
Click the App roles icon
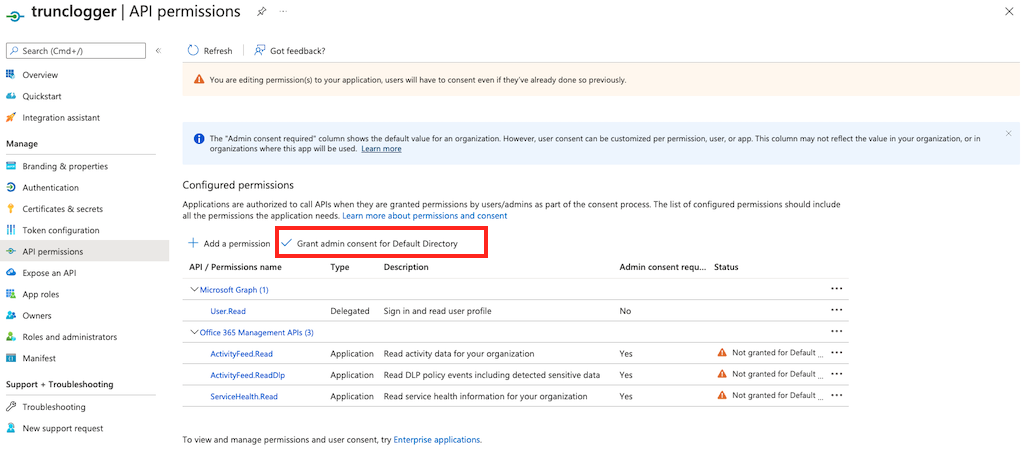[10, 294]
